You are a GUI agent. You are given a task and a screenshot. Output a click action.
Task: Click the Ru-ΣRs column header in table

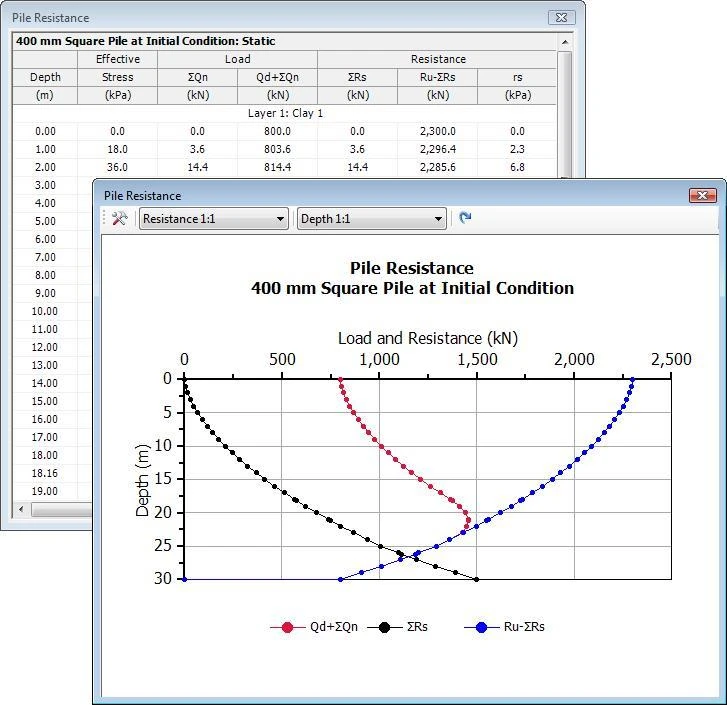[x=437, y=77]
